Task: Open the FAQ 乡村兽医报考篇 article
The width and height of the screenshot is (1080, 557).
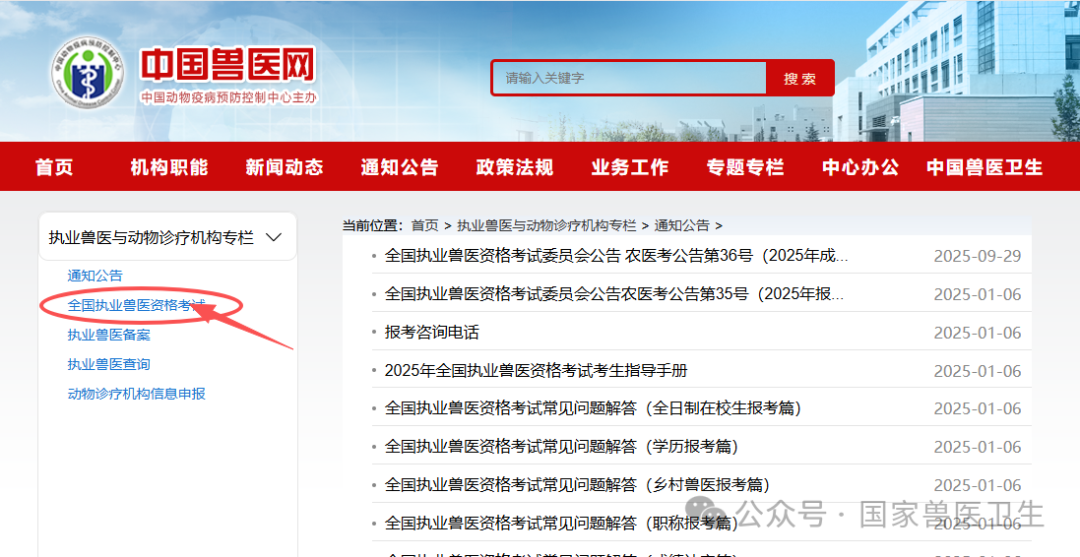Action: [577, 485]
